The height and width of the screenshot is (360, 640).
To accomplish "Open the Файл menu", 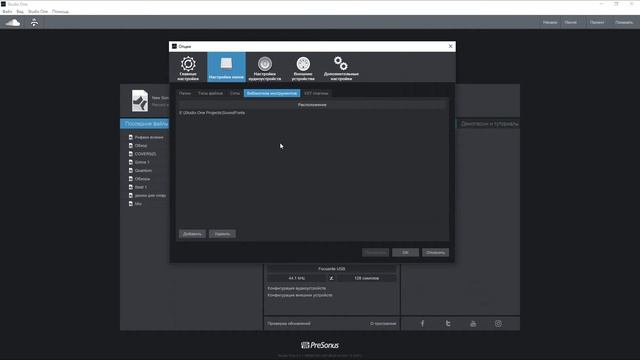I will coord(7,11).
